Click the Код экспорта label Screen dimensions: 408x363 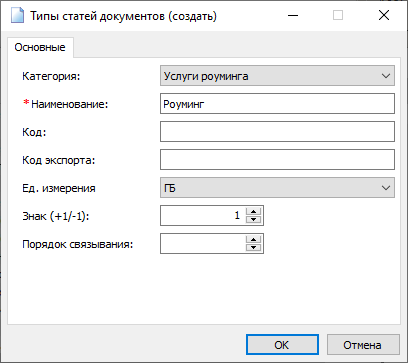[59, 160]
